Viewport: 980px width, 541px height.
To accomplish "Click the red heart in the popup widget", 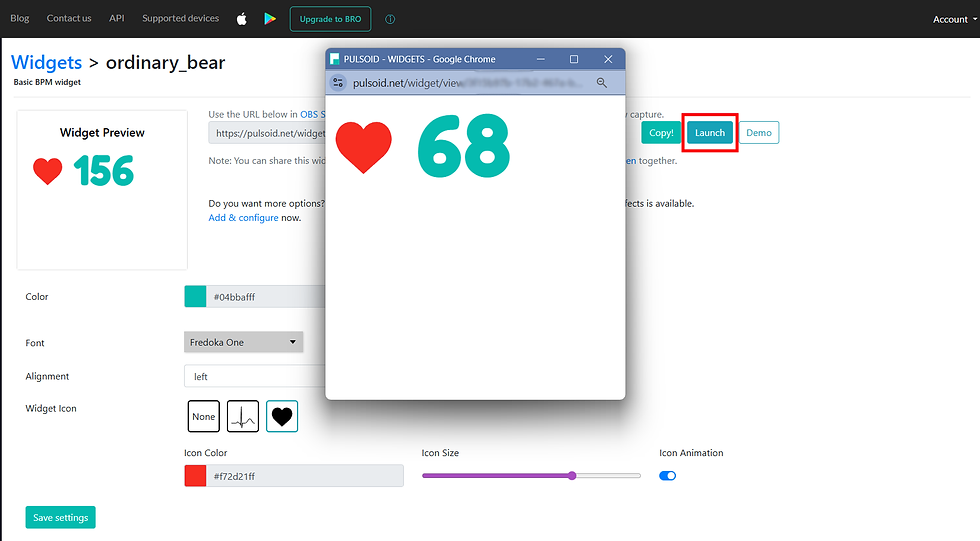I will [364, 147].
